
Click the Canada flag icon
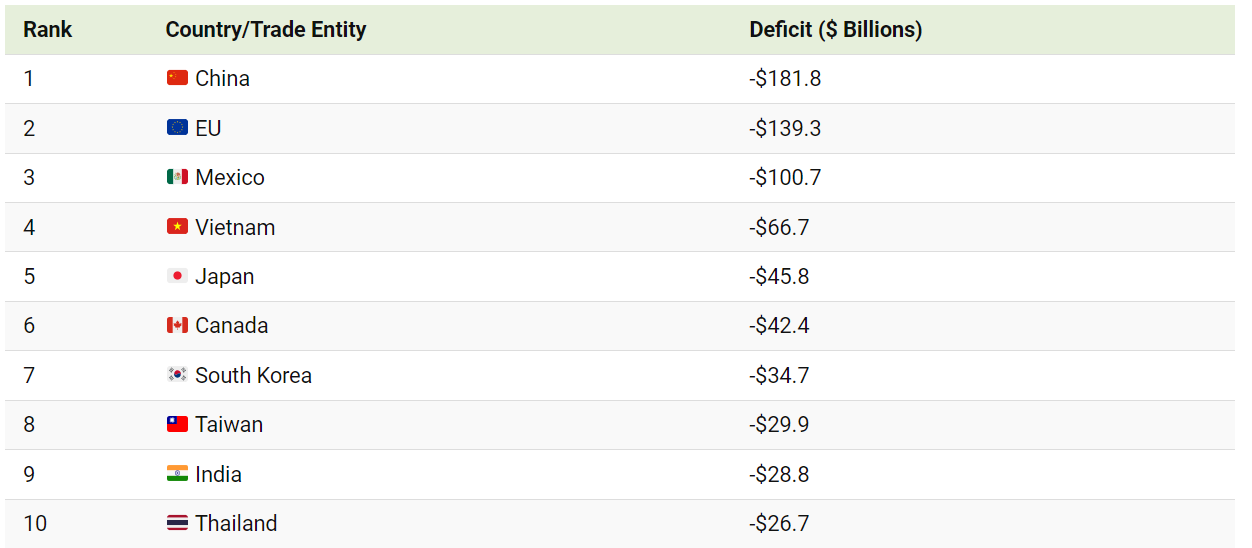(177, 325)
